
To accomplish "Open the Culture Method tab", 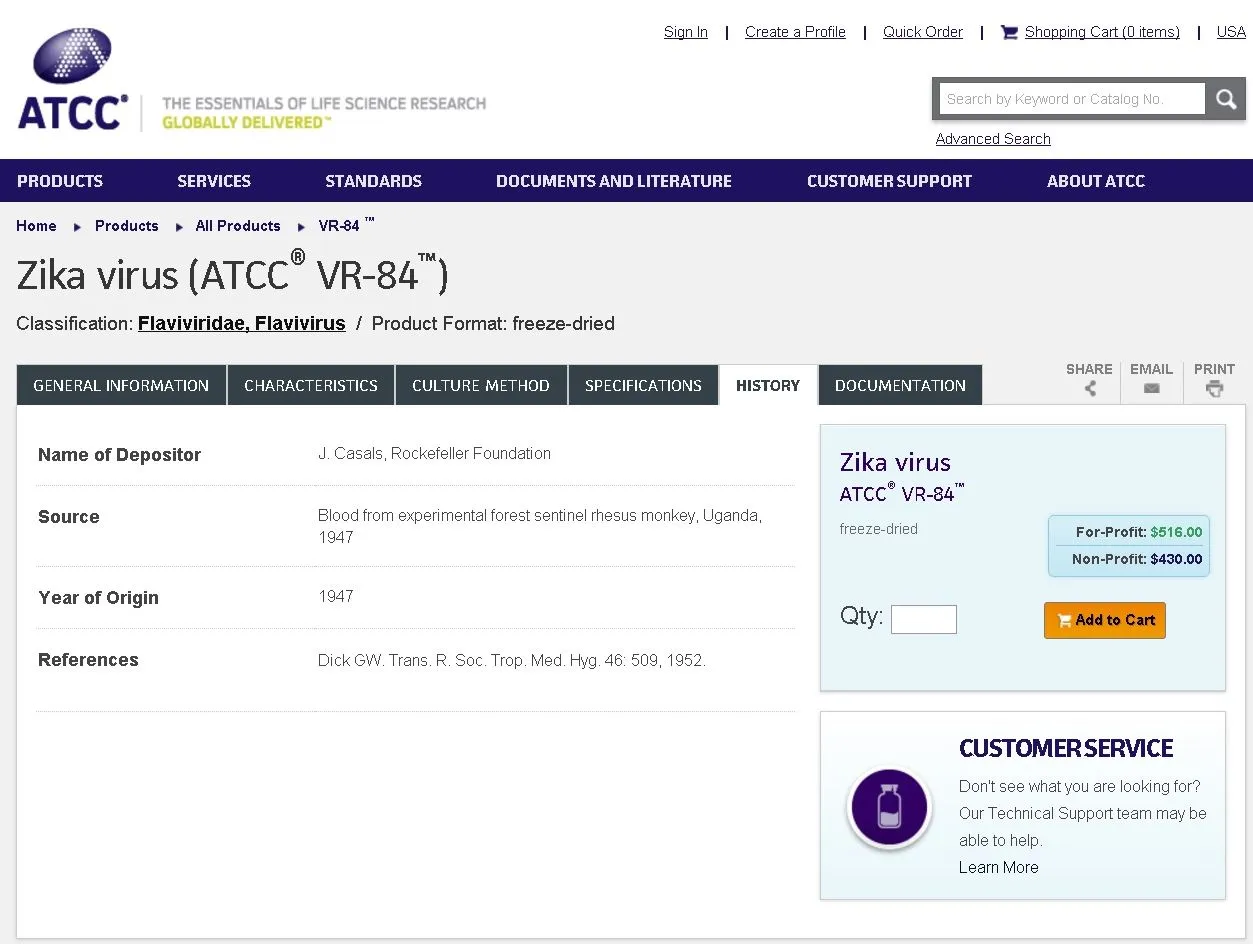I will (x=481, y=385).
